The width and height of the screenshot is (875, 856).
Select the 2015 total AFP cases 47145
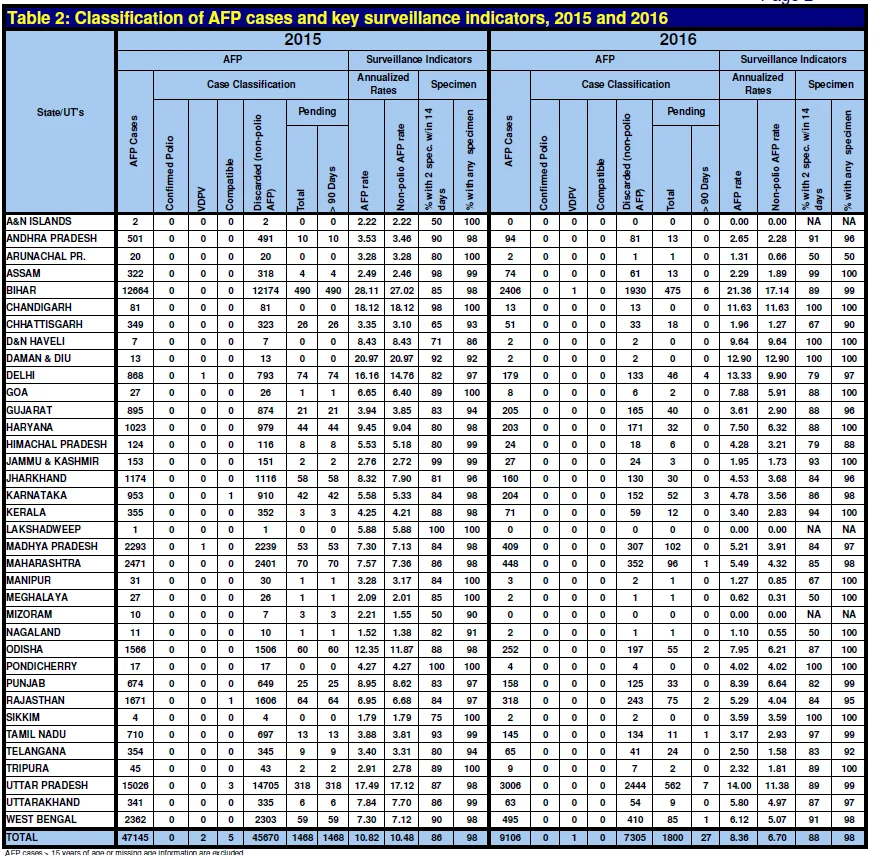click(135, 838)
